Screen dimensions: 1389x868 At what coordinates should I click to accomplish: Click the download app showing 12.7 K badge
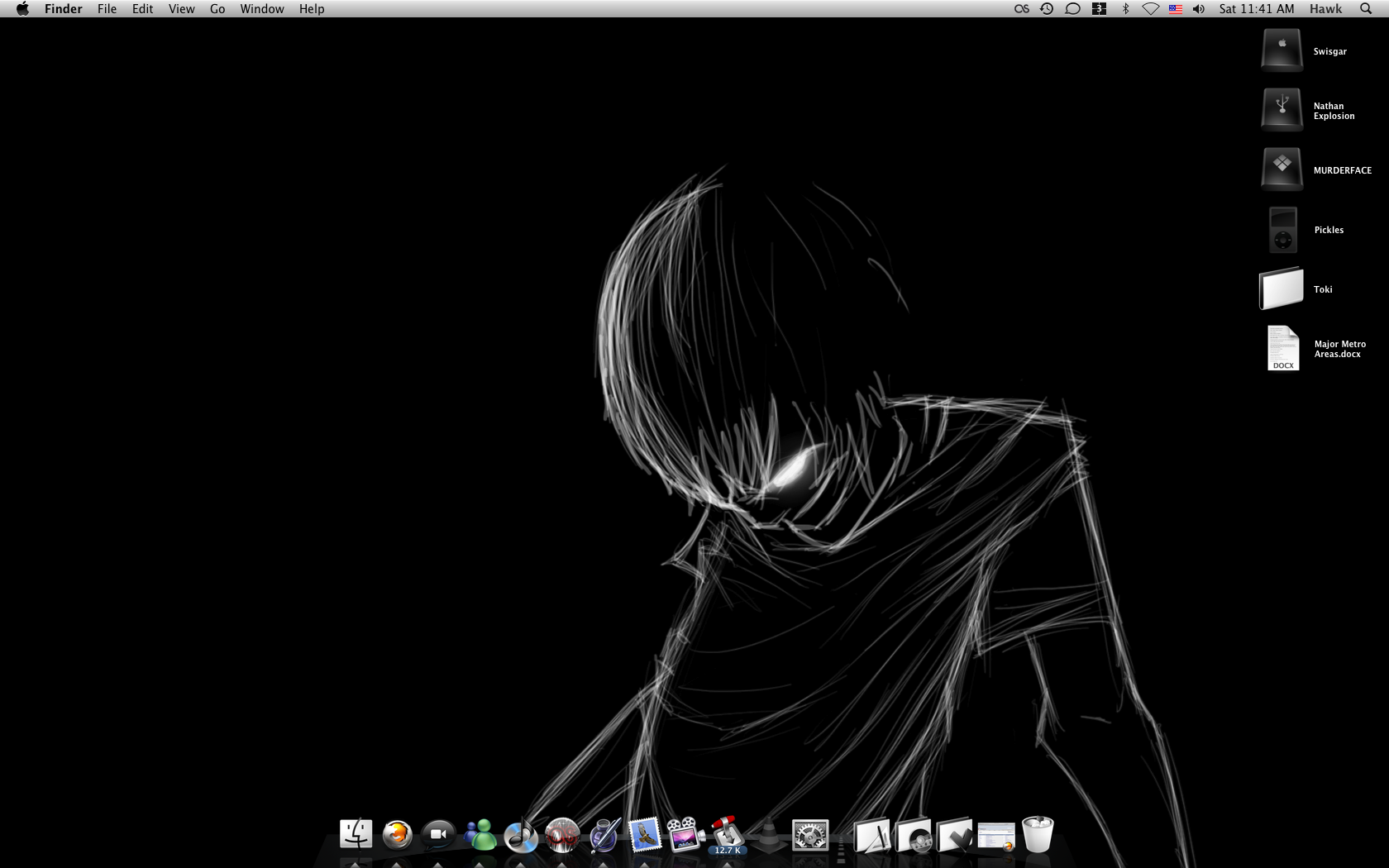click(x=728, y=835)
